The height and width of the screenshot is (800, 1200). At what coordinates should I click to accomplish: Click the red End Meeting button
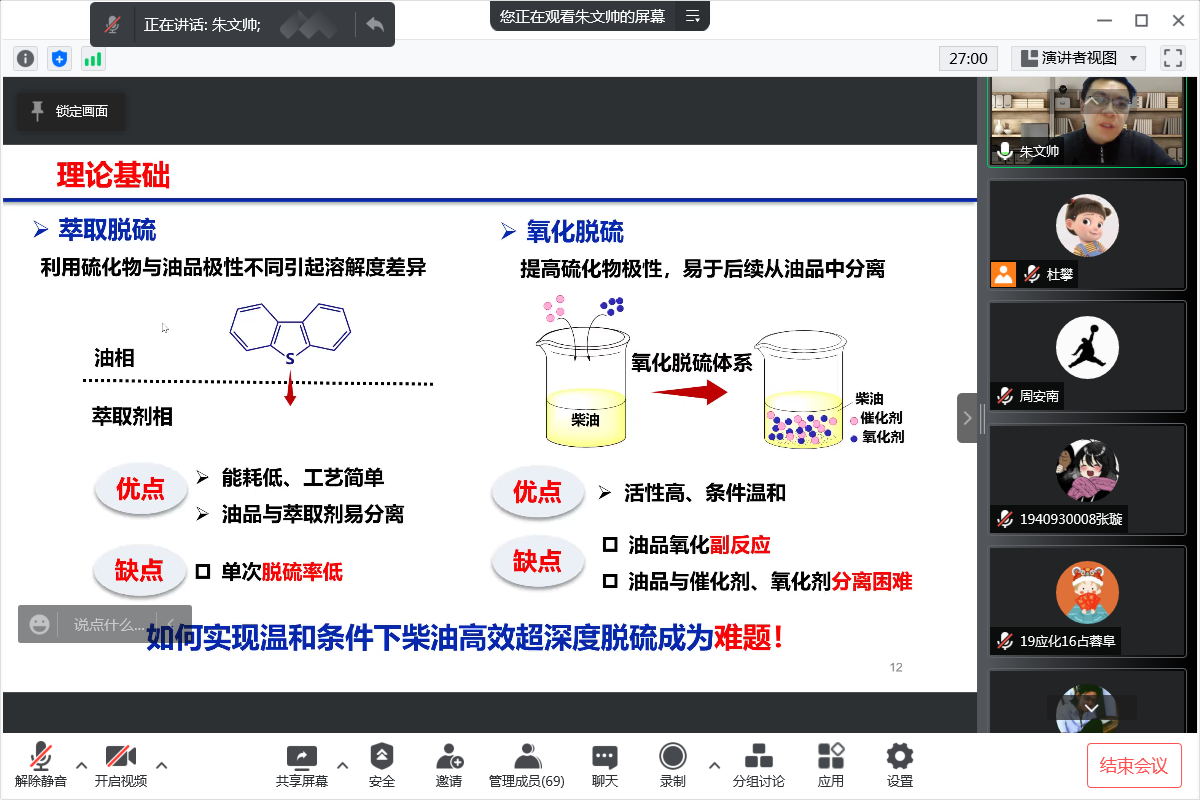[x=1134, y=766]
